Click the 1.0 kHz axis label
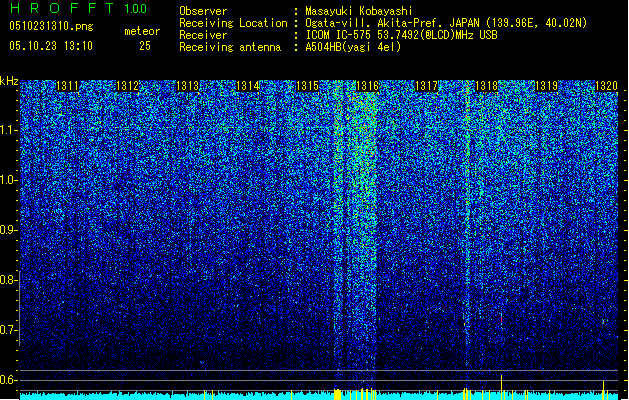 point(9,180)
